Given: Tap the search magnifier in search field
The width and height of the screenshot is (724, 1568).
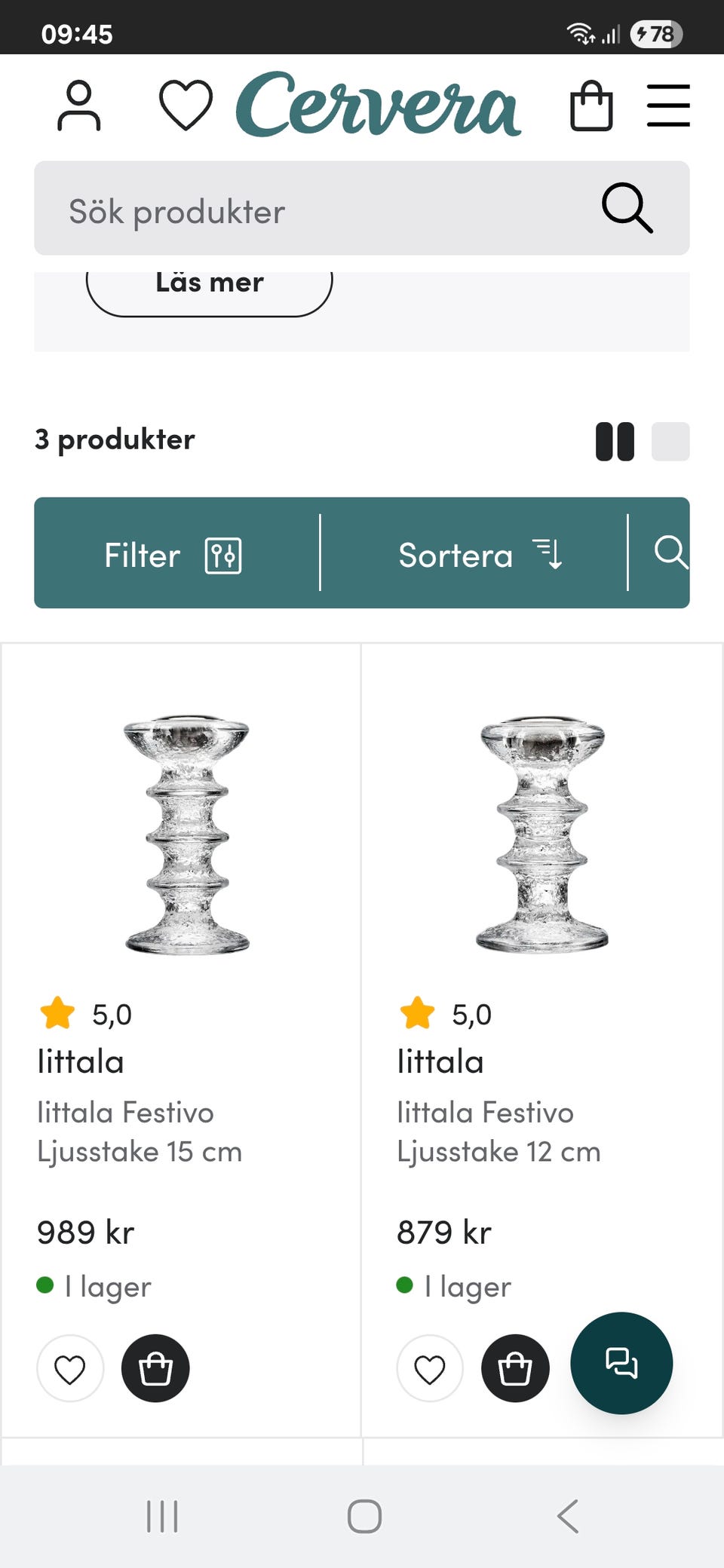Looking at the screenshot, I should (627, 208).
